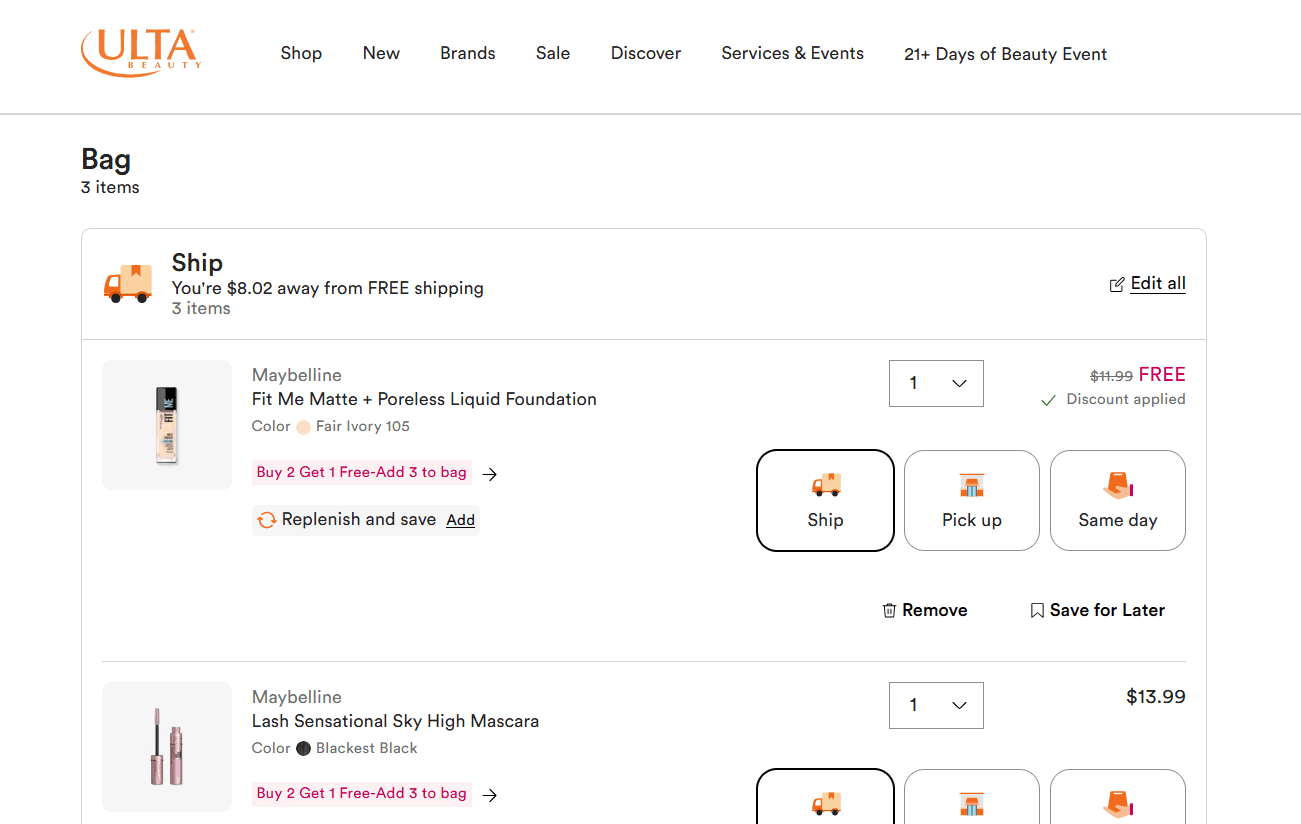Image resolution: width=1301 pixels, height=824 pixels.
Task: Open Fit Me Matte + Poreless Liquid Foundation
Action: click(x=424, y=399)
